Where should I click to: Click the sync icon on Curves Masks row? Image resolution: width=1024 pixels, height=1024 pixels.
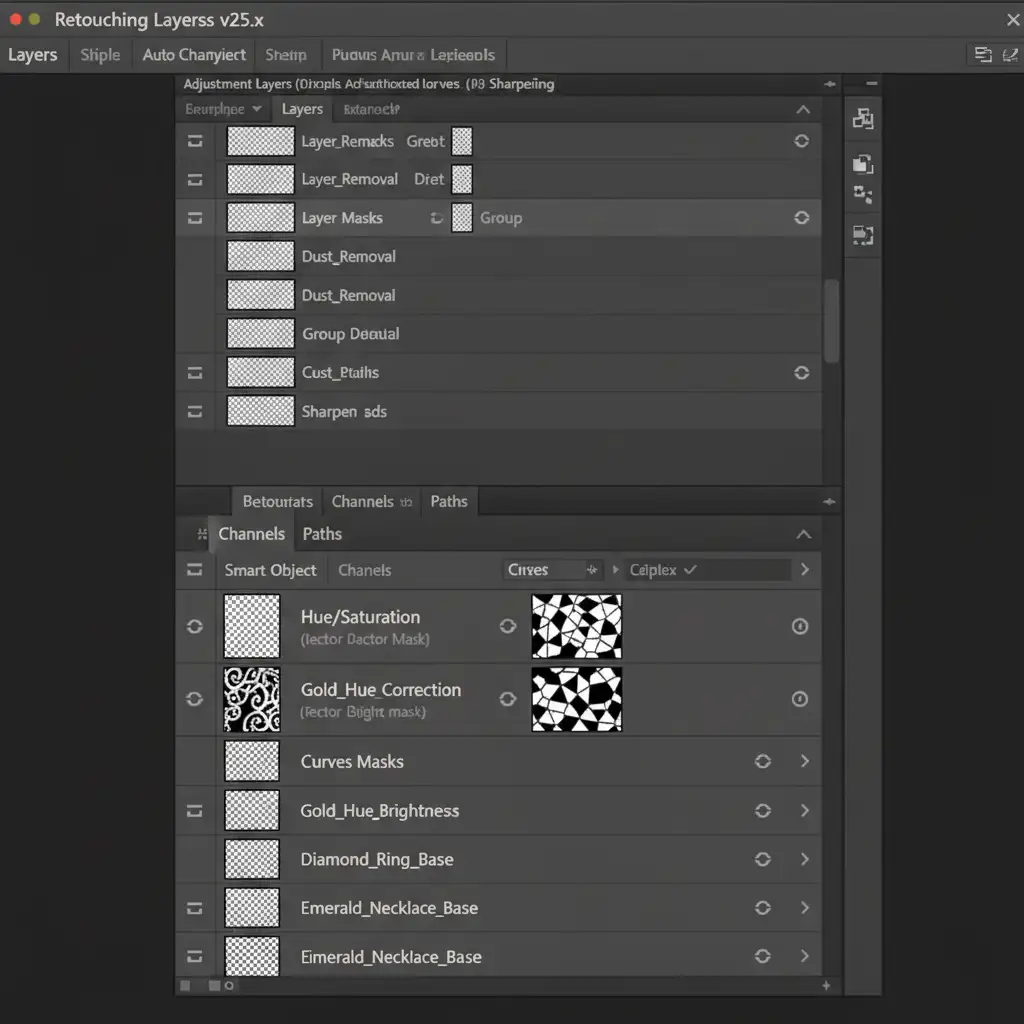pos(763,761)
